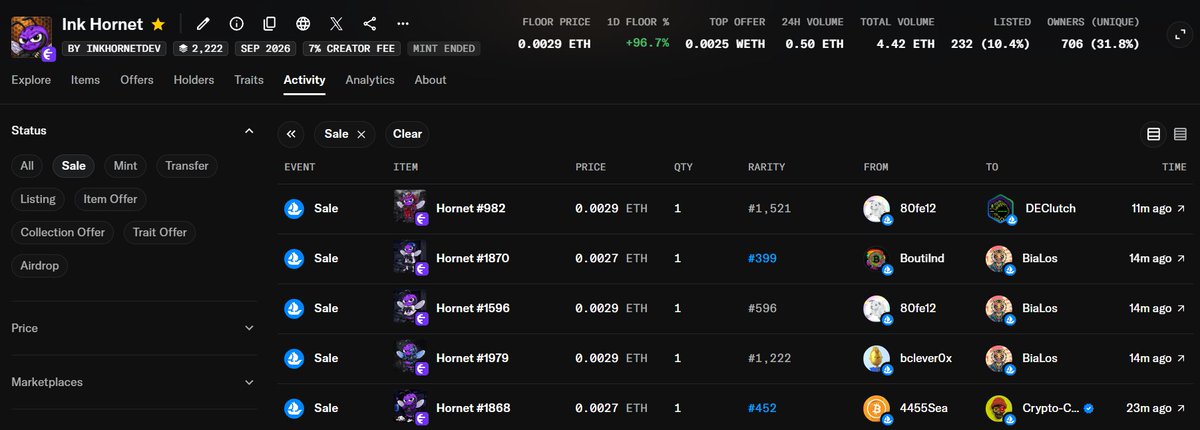Open the three-dot more options menu
This screenshot has height=430, width=1200.
403,23
